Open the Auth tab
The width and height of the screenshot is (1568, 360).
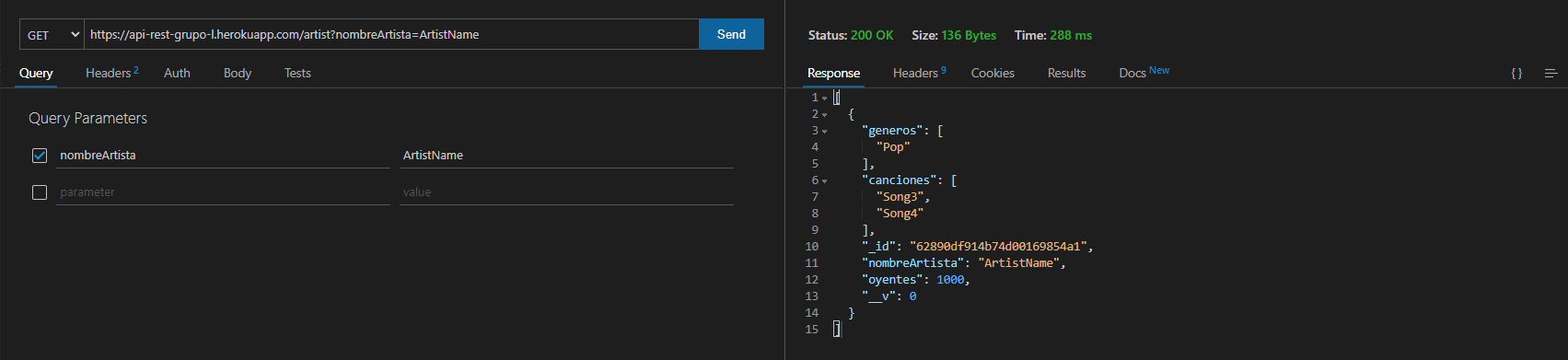[177, 73]
